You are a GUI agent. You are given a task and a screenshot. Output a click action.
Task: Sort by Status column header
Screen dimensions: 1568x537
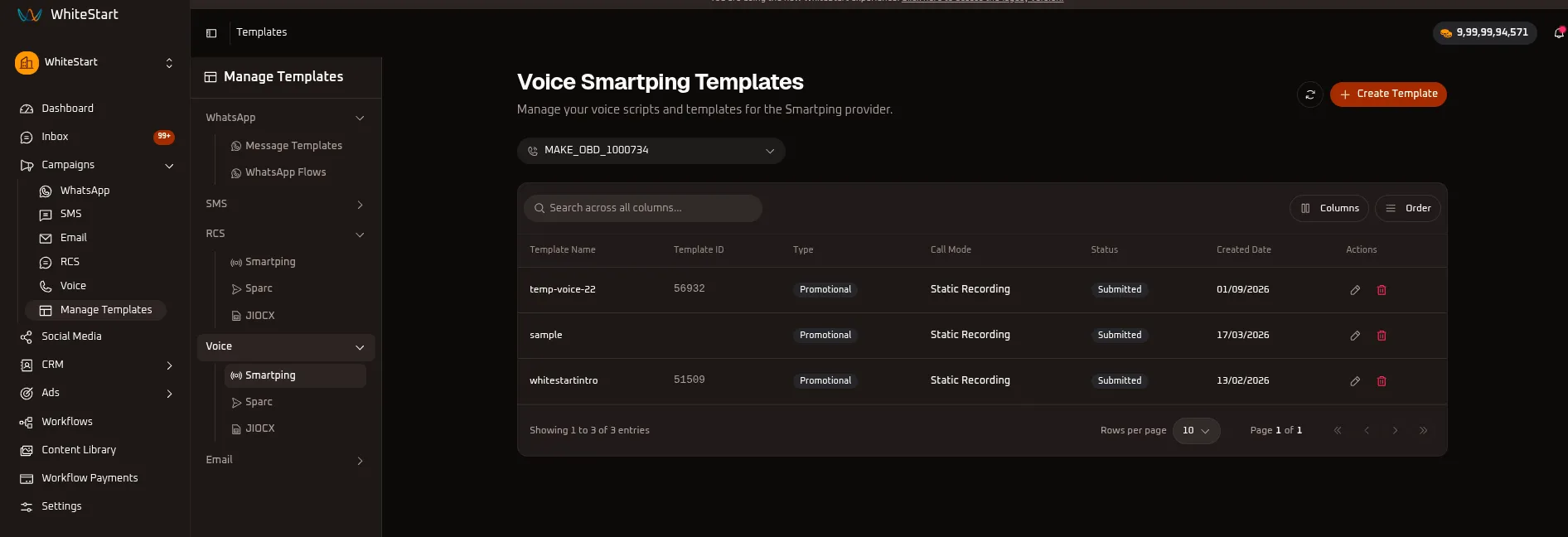1104,250
